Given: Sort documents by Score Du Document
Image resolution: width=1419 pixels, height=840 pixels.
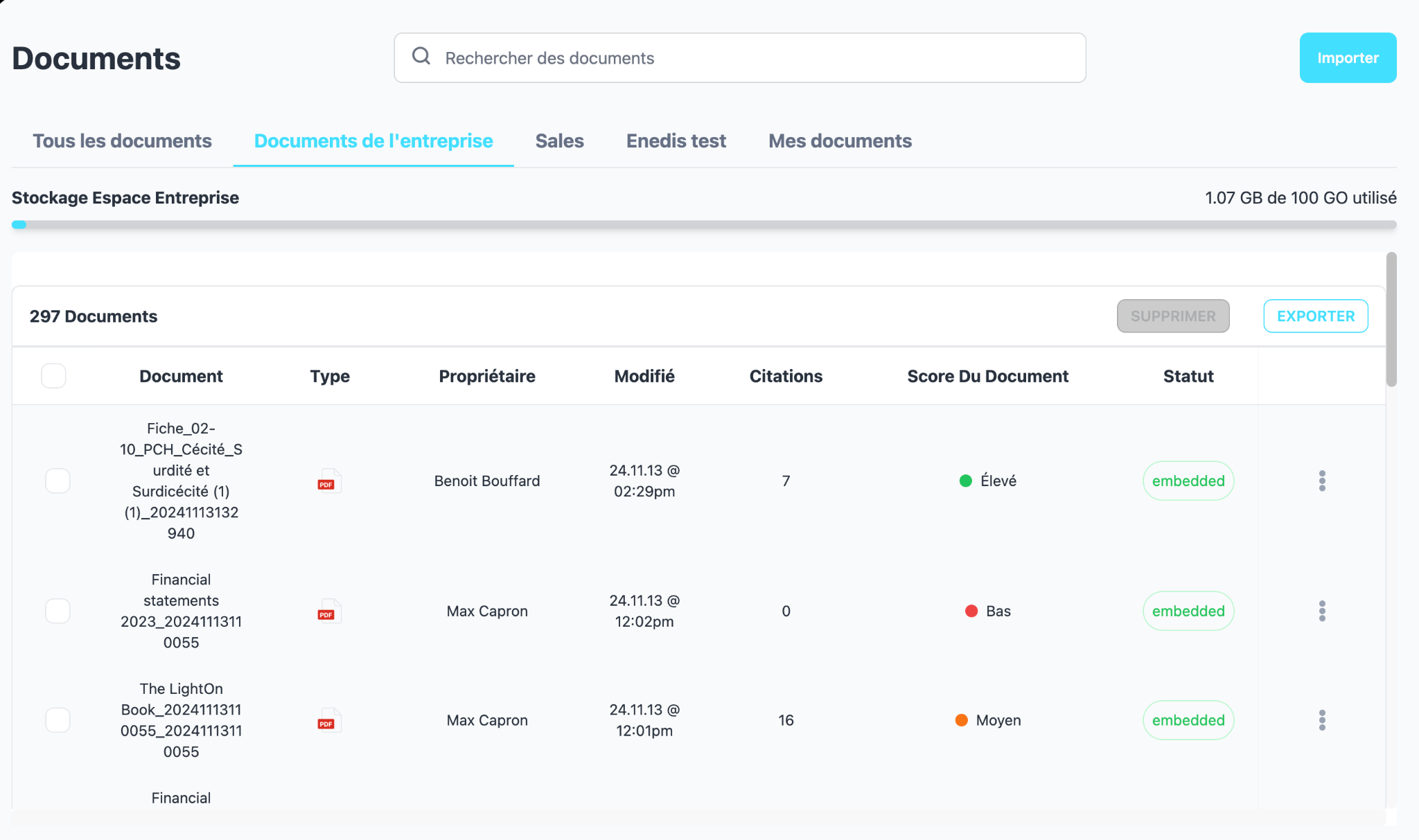Looking at the screenshot, I should pyautogui.click(x=987, y=376).
